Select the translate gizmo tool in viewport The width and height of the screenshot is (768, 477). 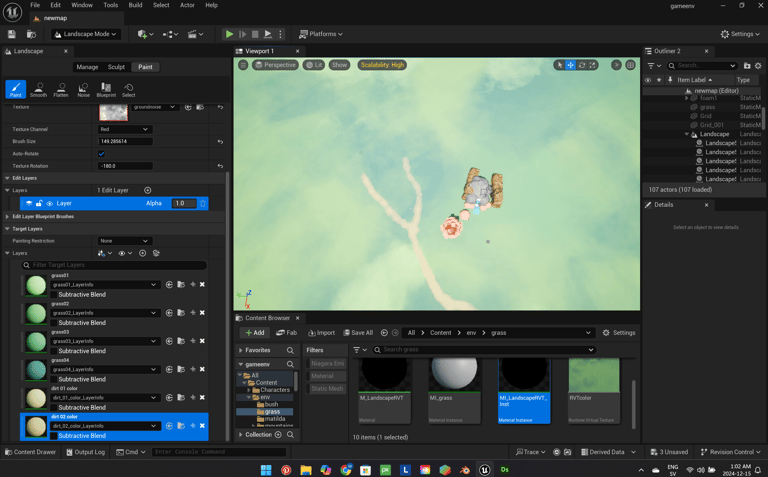pyautogui.click(x=570, y=65)
